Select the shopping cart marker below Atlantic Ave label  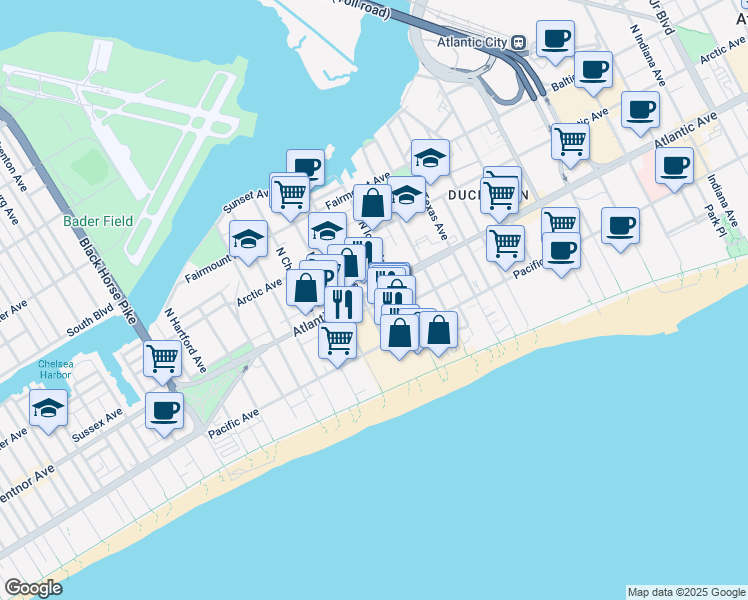[x=337, y=341]
